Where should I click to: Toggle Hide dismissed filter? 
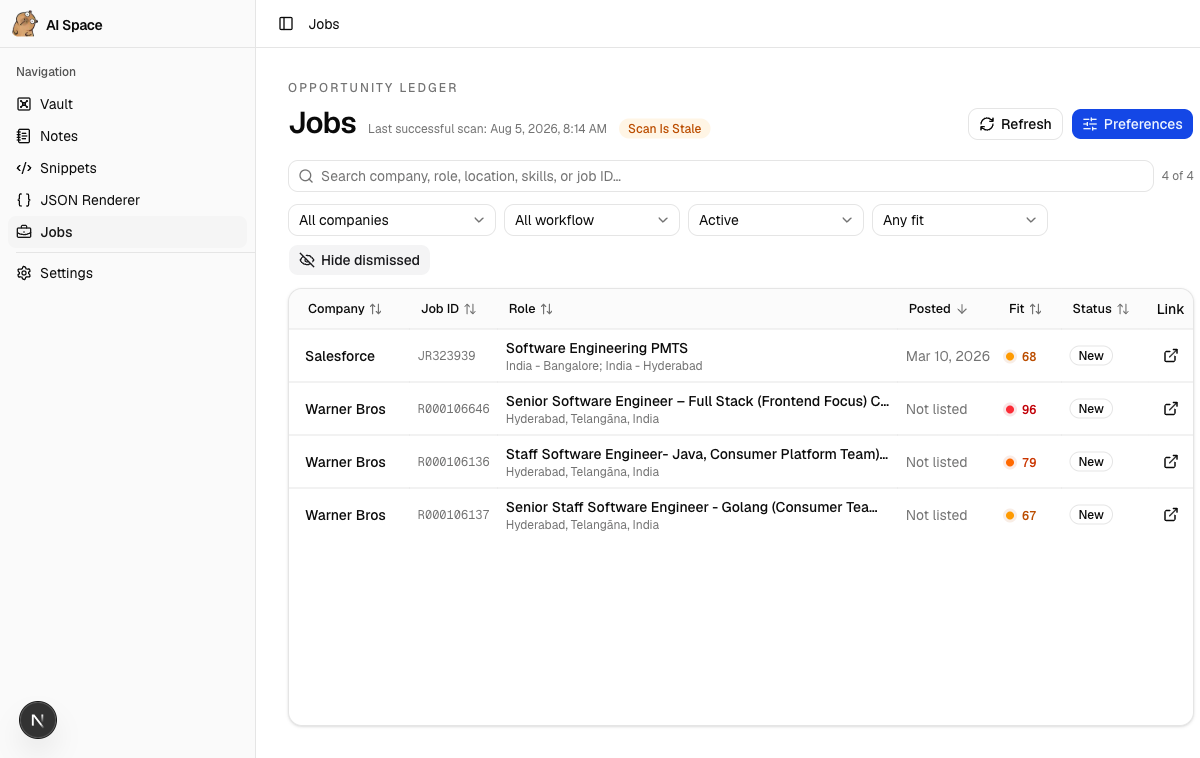coord(359,260)
